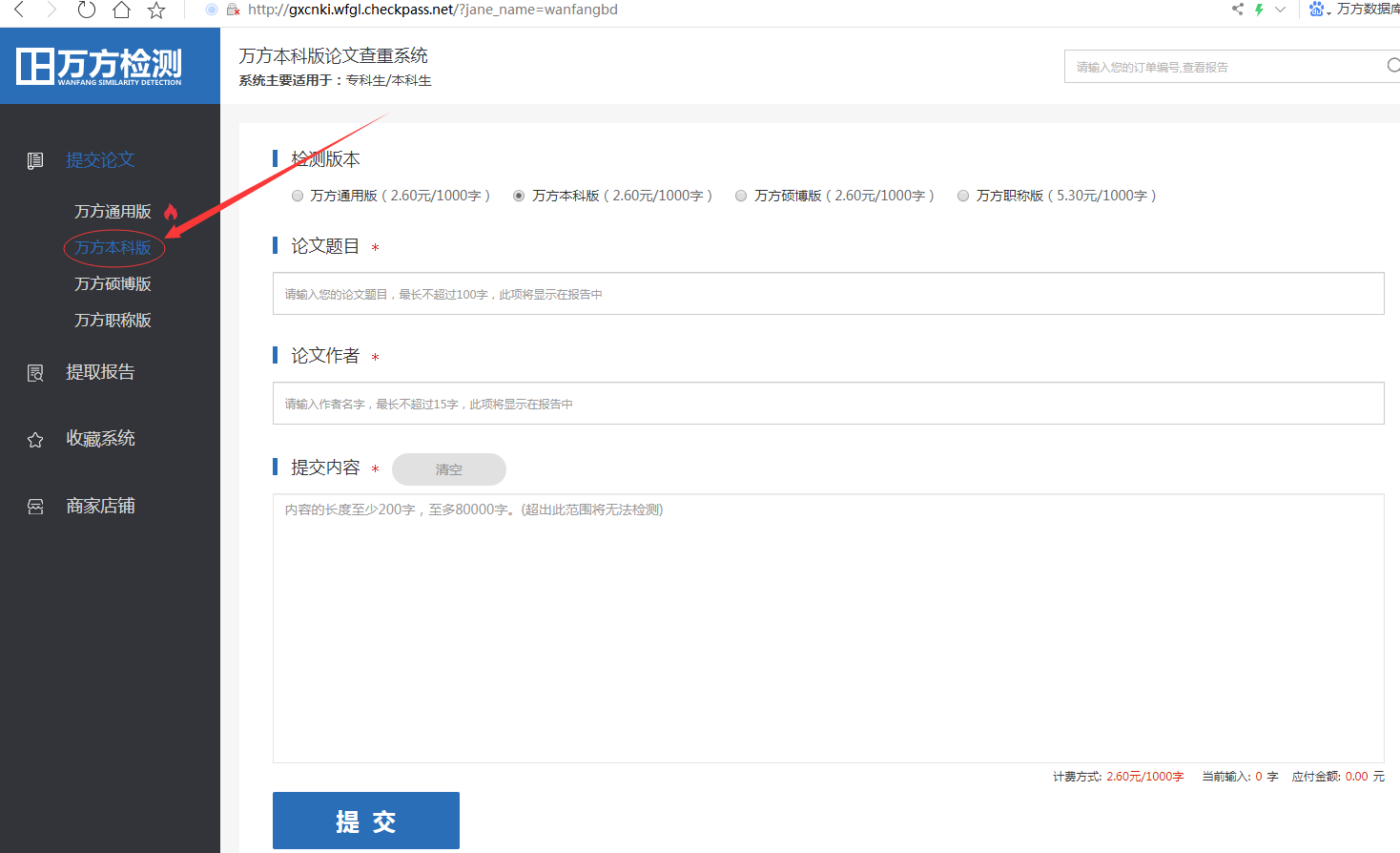Screen dimensions: 1400x853
Task: Click the green lightning bolt icon
Action: click(x=1259, y=10)
